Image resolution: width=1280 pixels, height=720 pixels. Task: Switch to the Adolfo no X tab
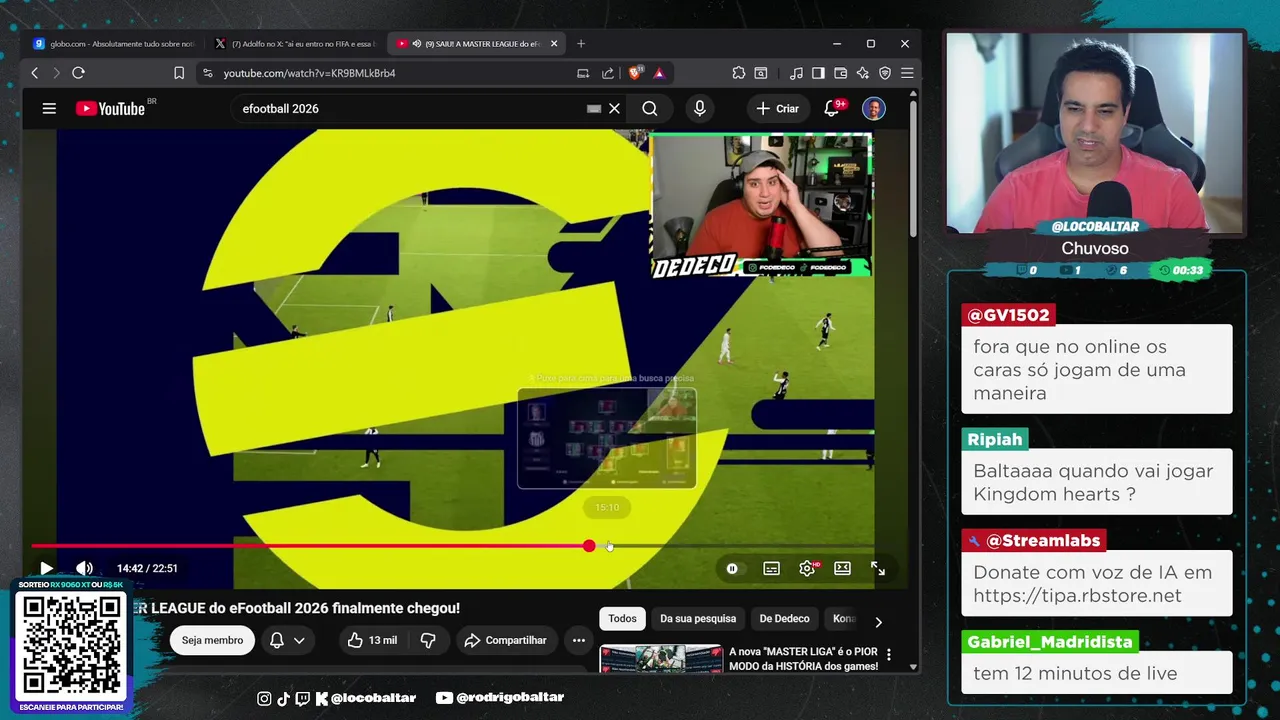point(297,44)
